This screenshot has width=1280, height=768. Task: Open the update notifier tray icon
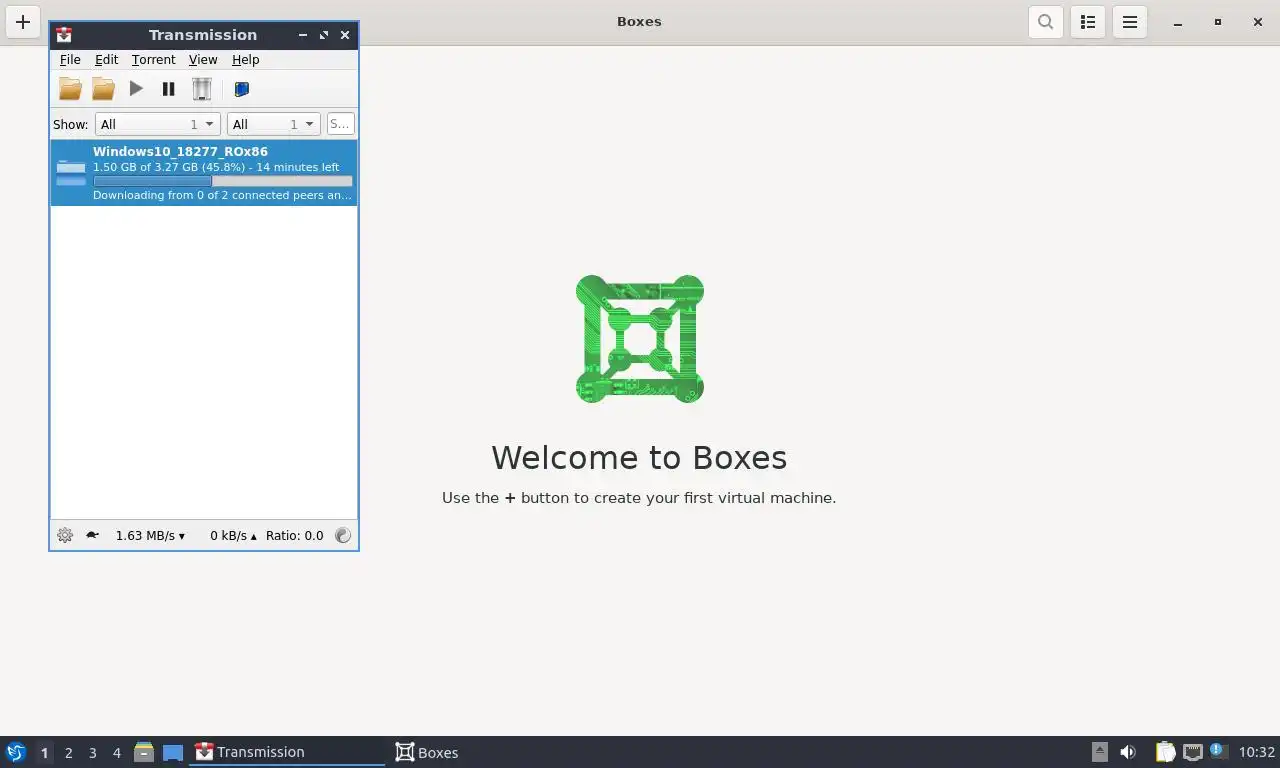tap(1218, 750)
